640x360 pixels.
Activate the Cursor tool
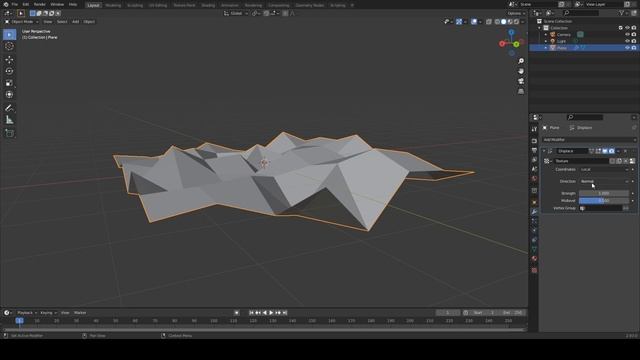(9, 46)
